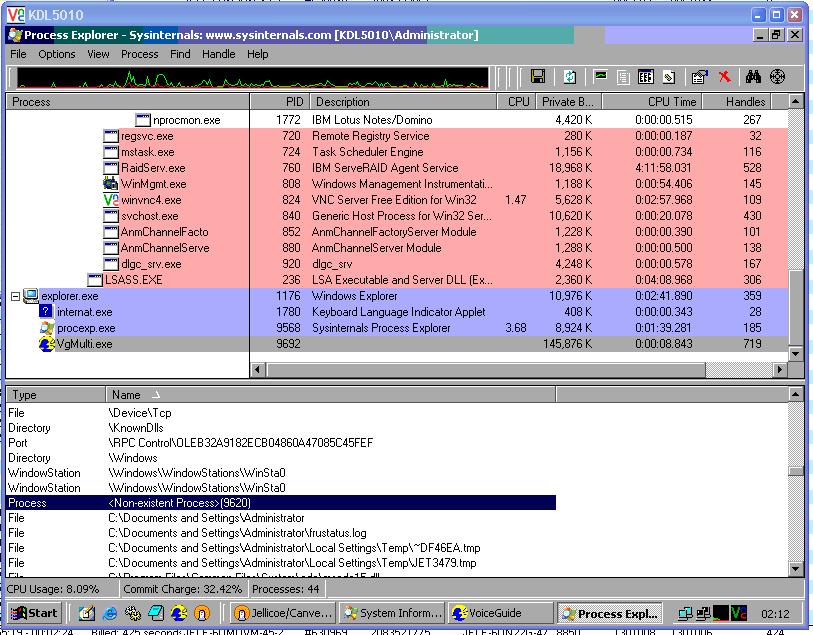Open the File menu
Screen dimensions: 813x635
click(18, 54)
